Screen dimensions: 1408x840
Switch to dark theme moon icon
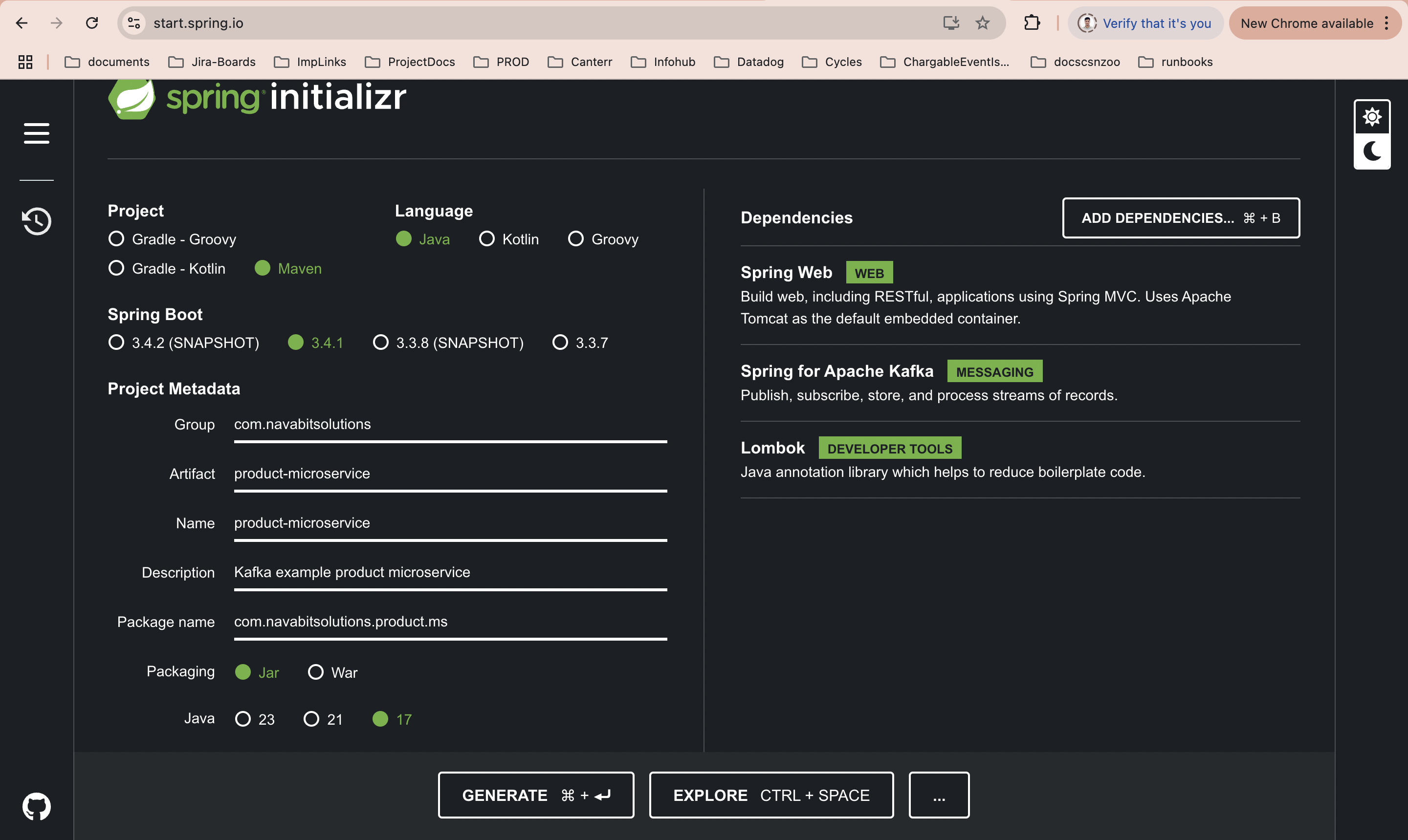[x=1371, y=151]
